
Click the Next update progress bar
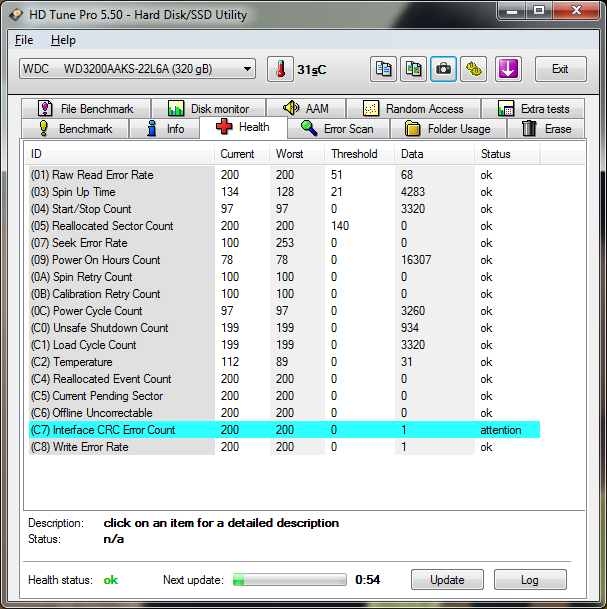pos(290,579)
